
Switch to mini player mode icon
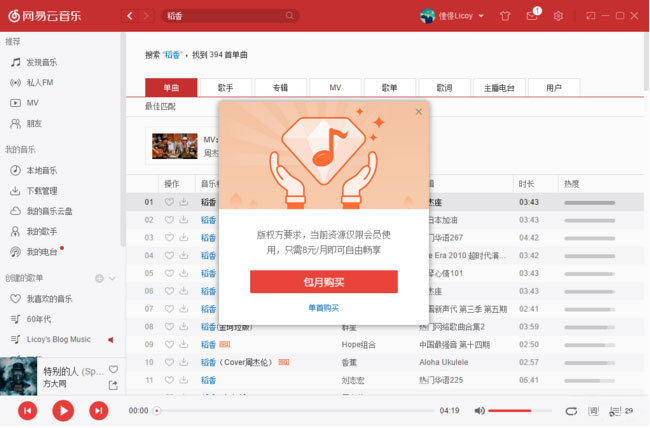(x=590, y=16)
